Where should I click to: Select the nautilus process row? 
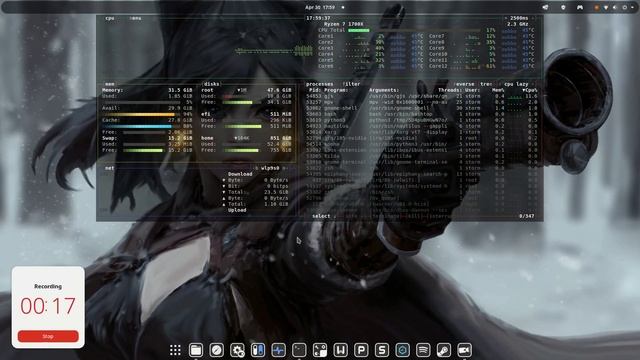pyautogui.click(x=422, y=126)
